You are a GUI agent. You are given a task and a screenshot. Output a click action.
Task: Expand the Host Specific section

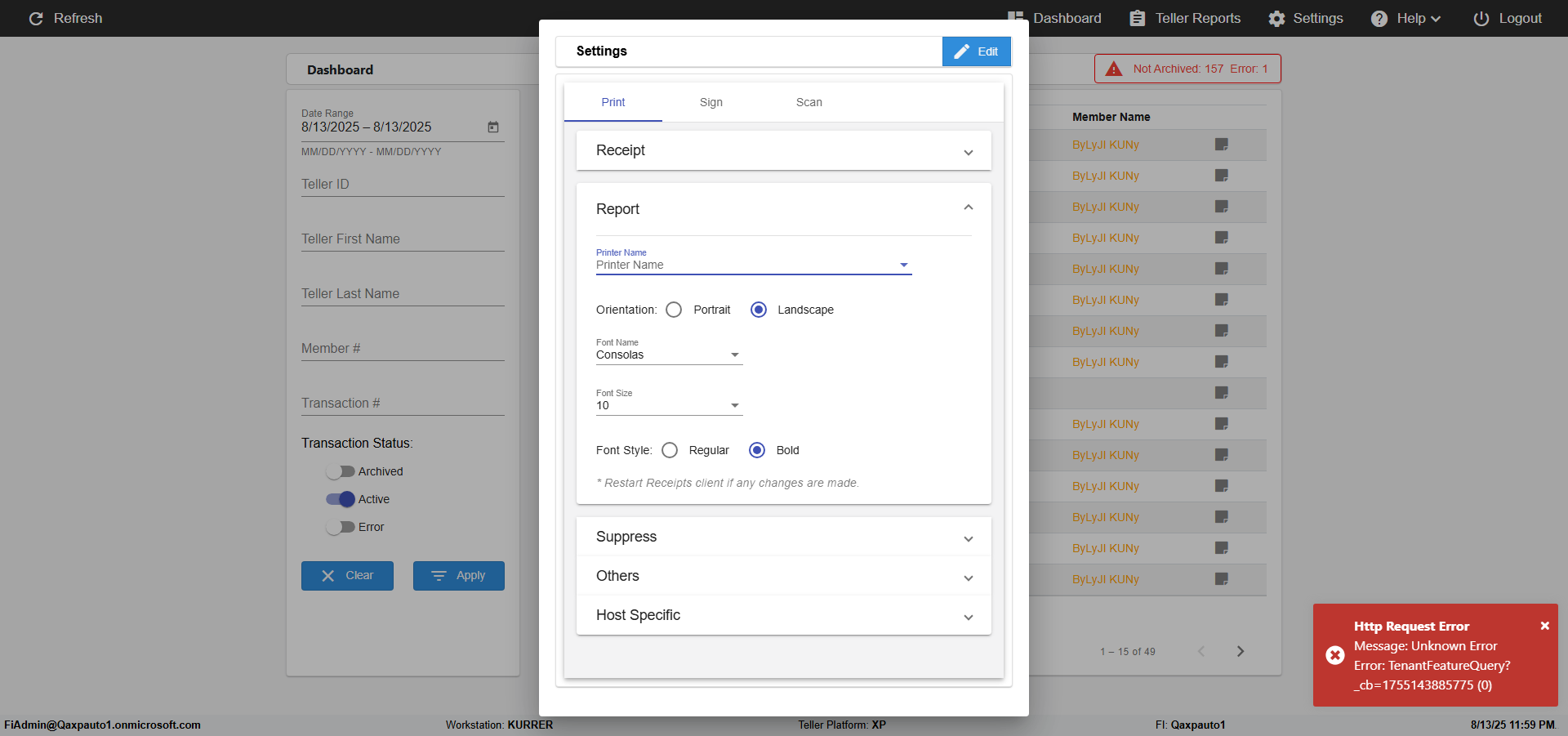(x=784, y=615)
